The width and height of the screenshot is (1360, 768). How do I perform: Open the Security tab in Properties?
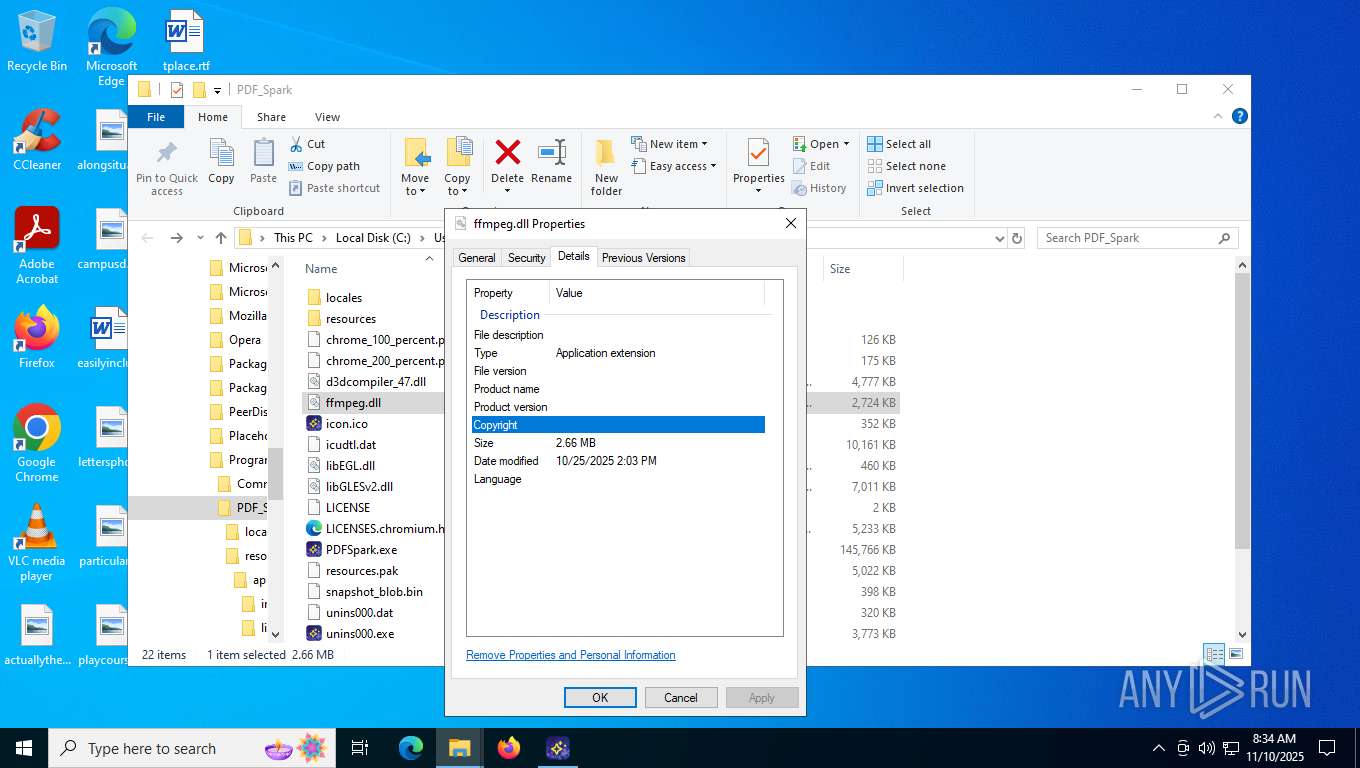[x=527, y=258]
